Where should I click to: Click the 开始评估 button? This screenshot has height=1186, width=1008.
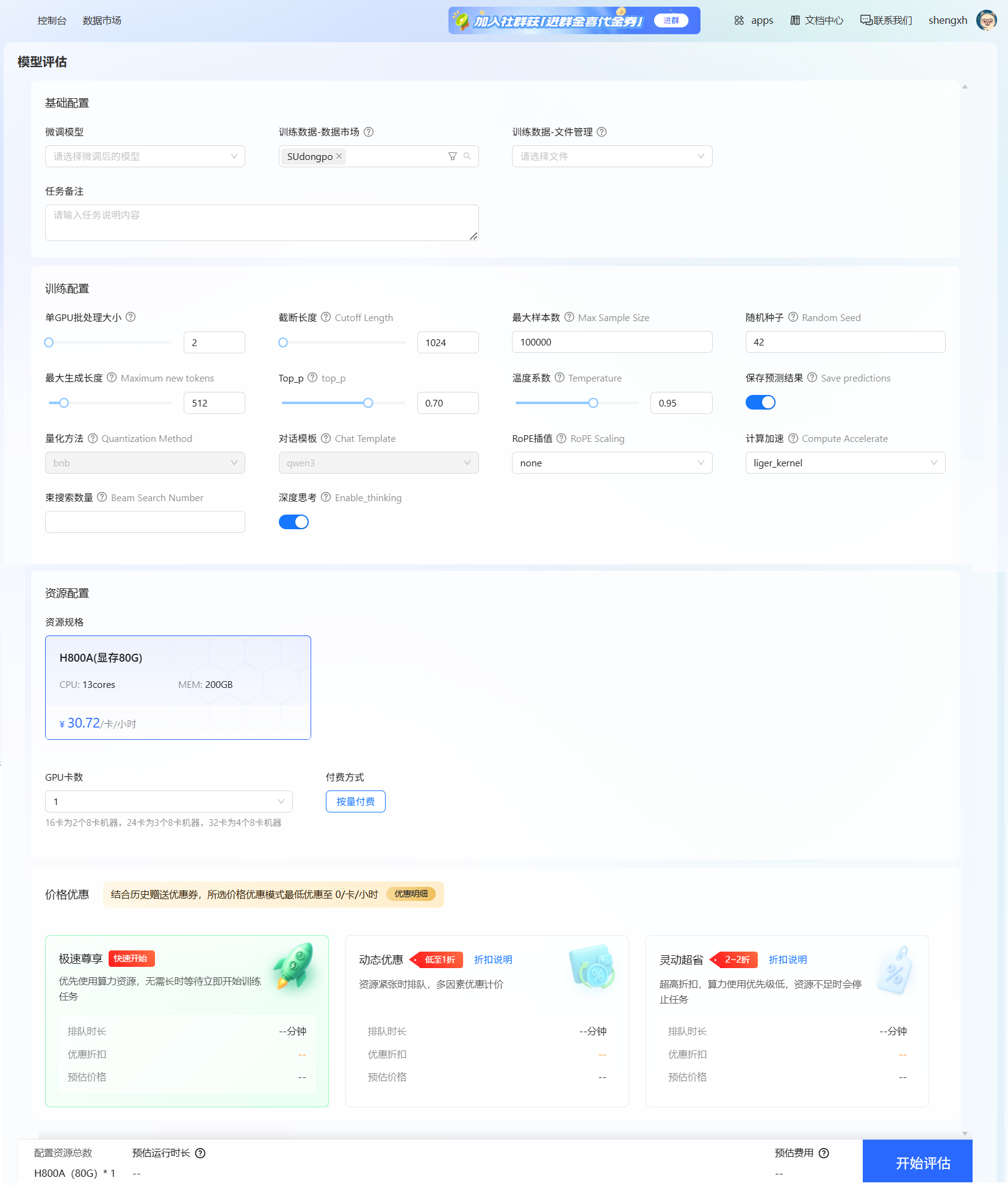(x=923, y=1163)
